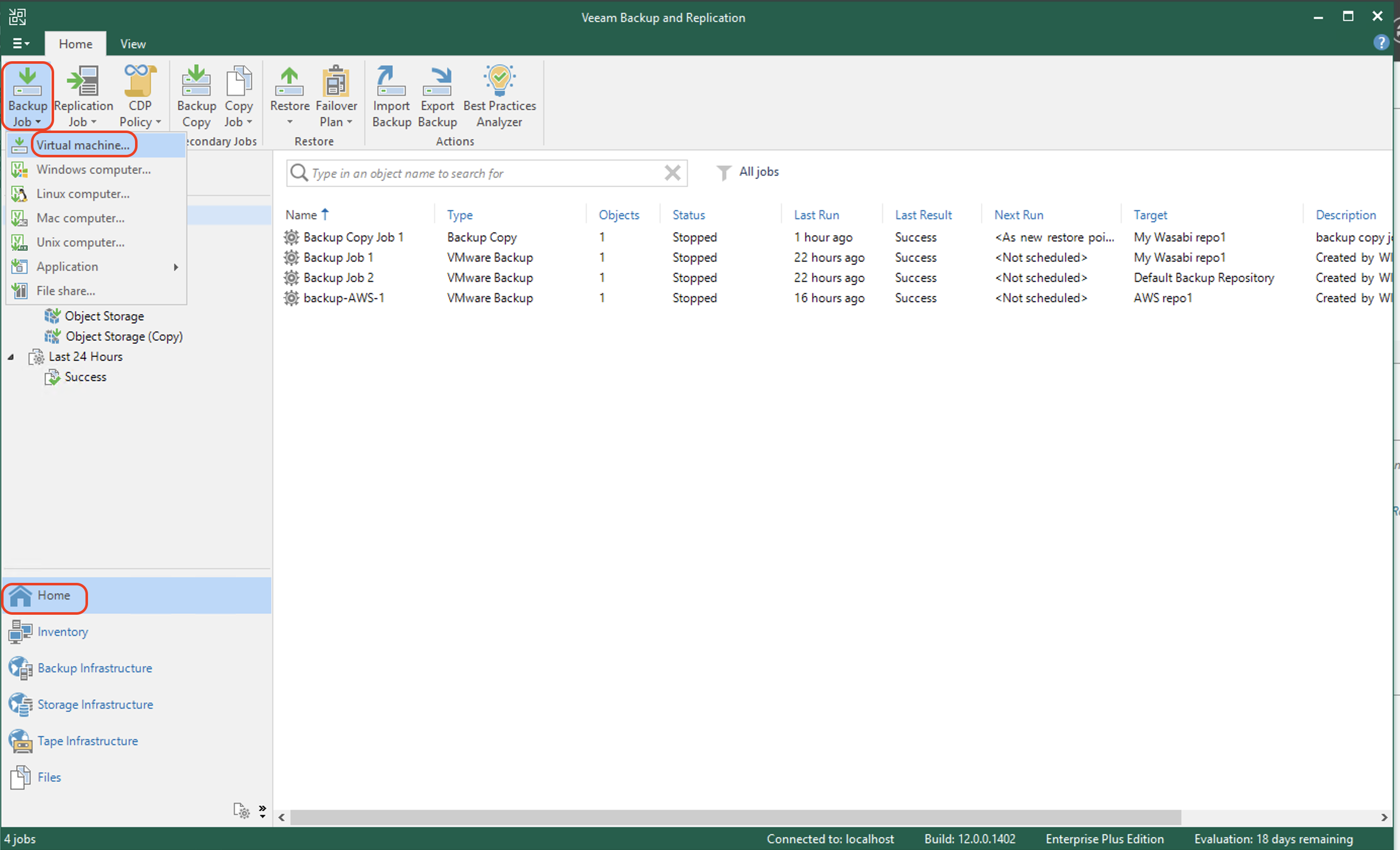
Task: Focus the object name search field
Action: 487,173
